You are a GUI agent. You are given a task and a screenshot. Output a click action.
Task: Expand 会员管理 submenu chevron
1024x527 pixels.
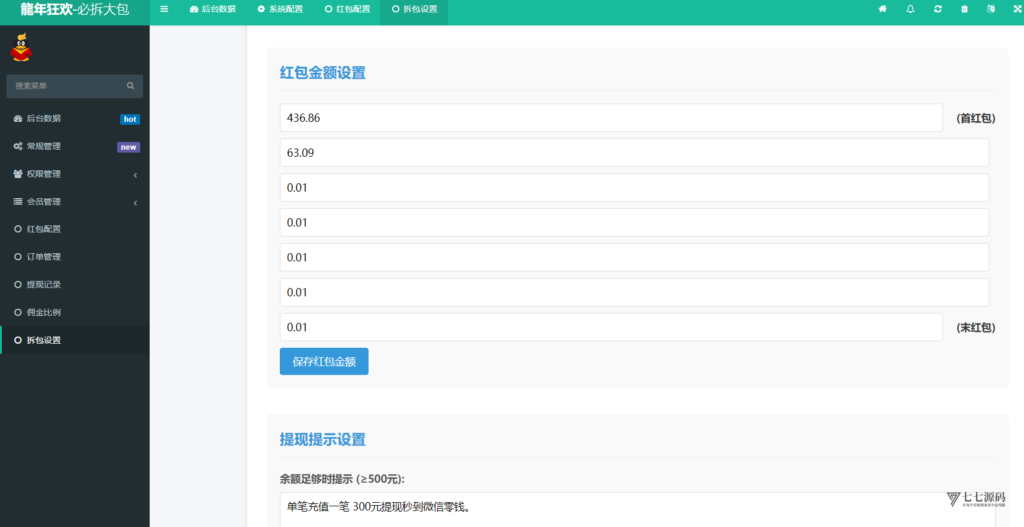(135, 203)
